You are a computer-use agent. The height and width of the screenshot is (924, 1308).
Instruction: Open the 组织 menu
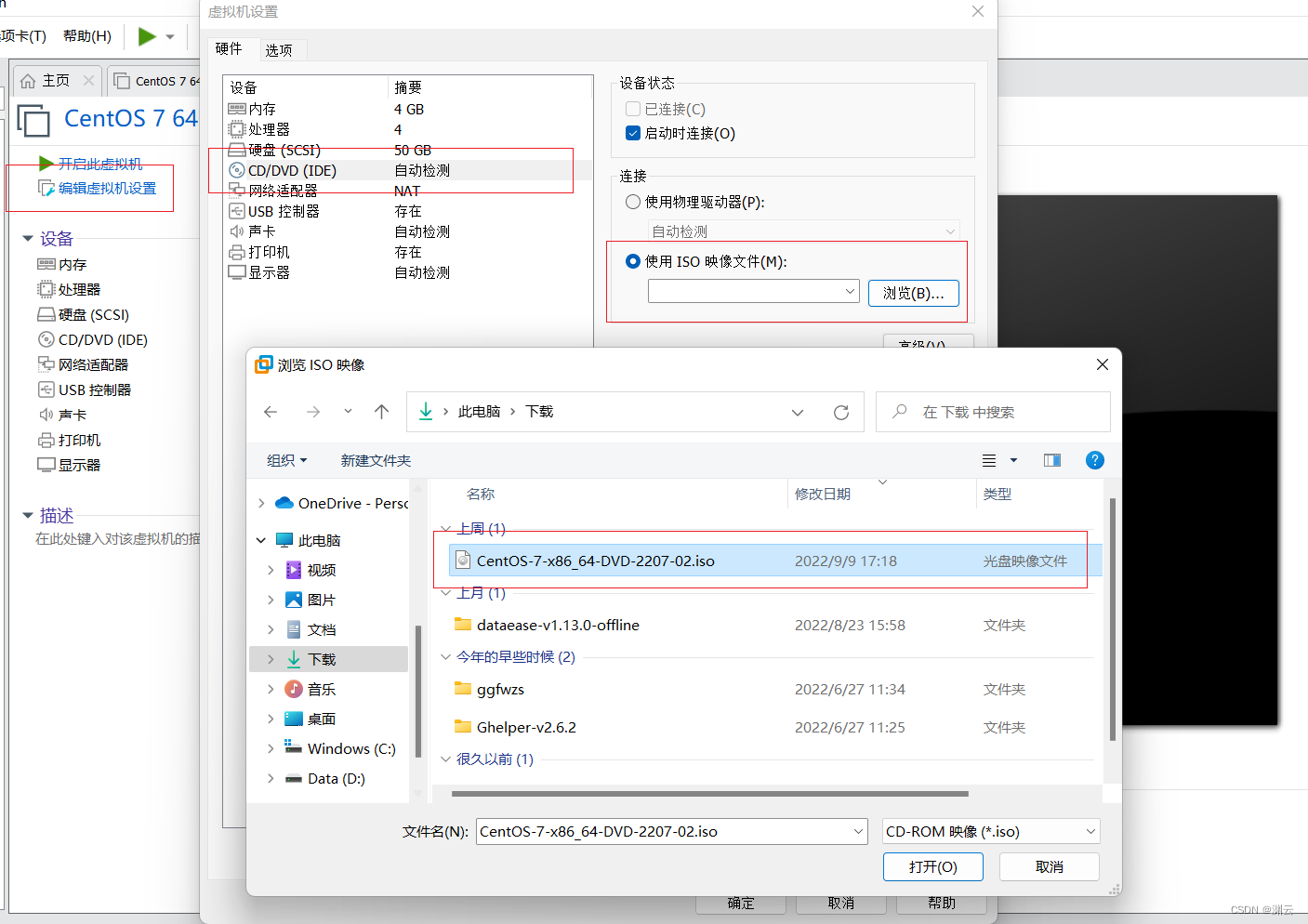[286, 460]
